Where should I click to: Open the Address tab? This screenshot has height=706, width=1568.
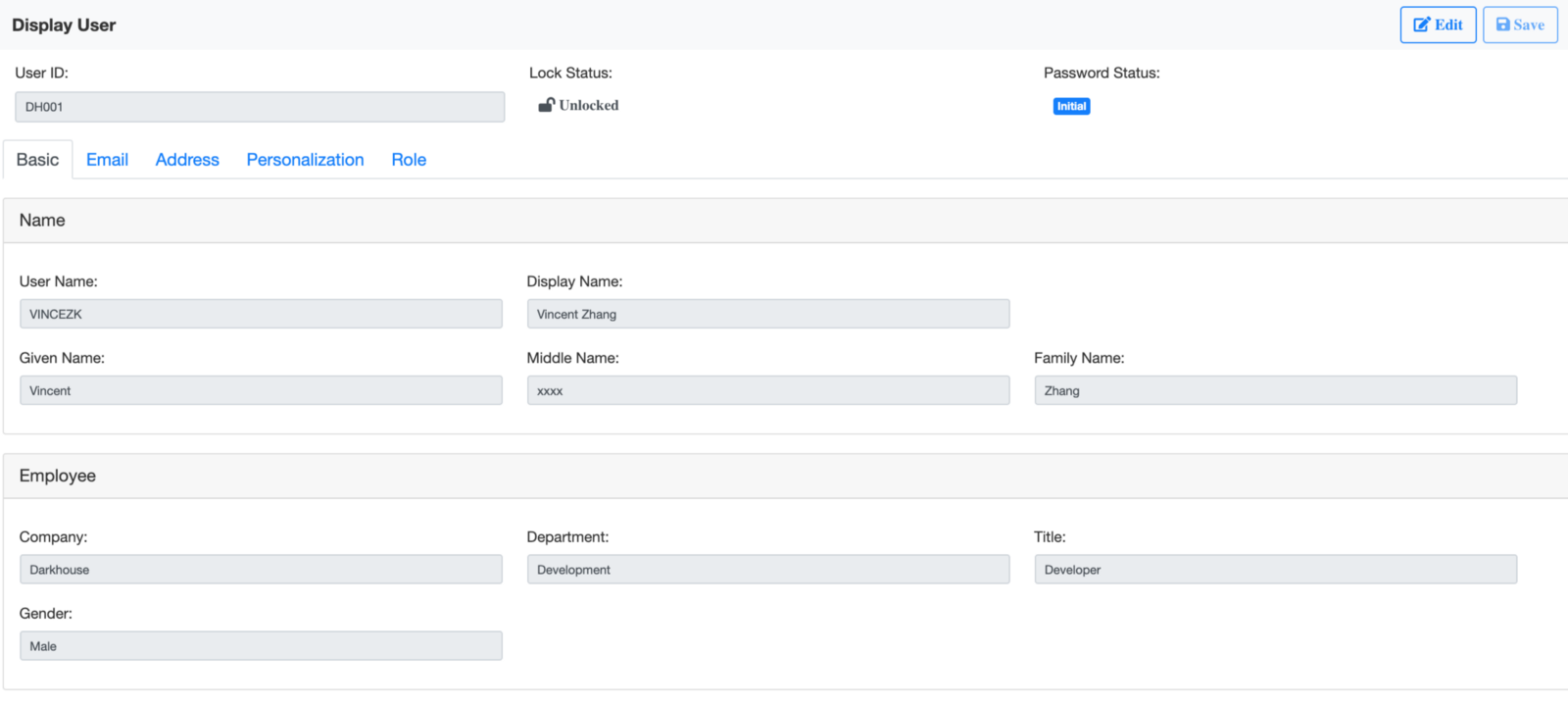(187, 160)
